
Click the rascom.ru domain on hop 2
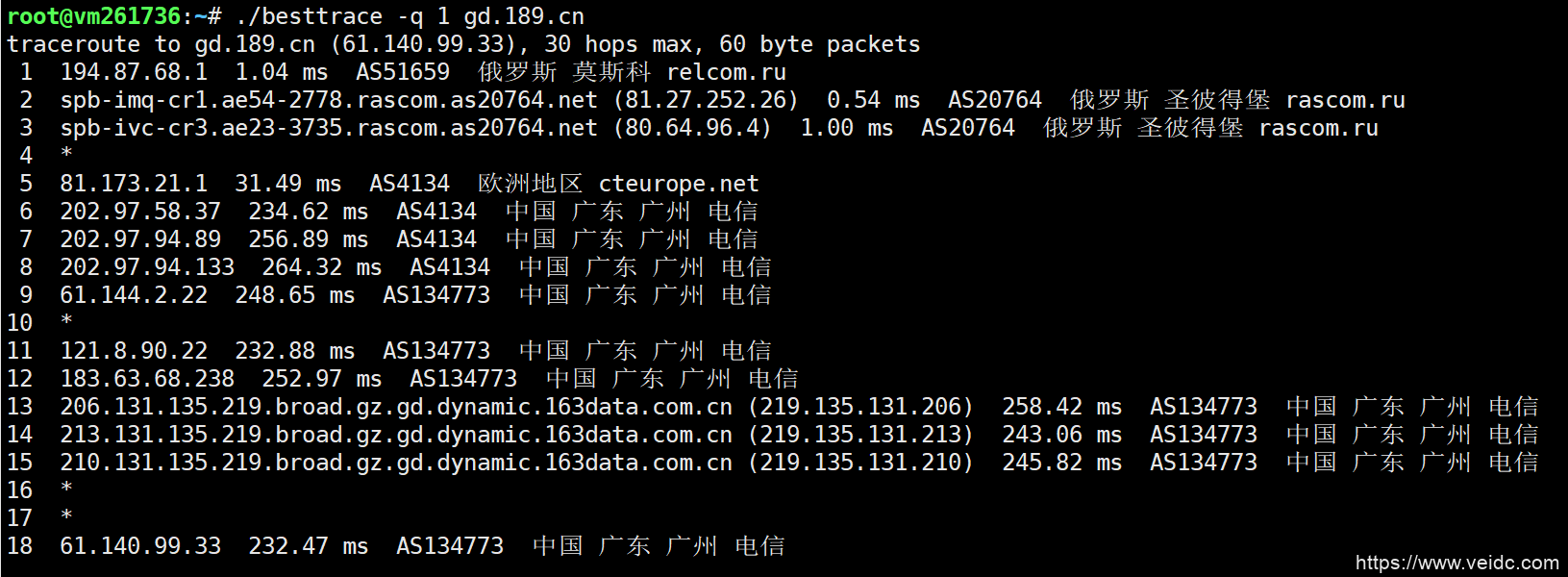click(1345, 100)
